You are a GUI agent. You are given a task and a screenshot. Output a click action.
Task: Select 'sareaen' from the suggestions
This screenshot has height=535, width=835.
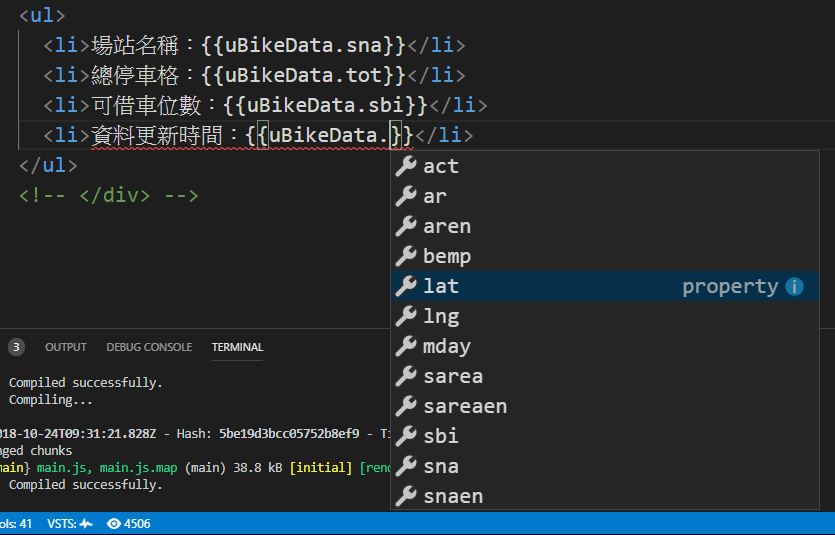coord(604,406)
